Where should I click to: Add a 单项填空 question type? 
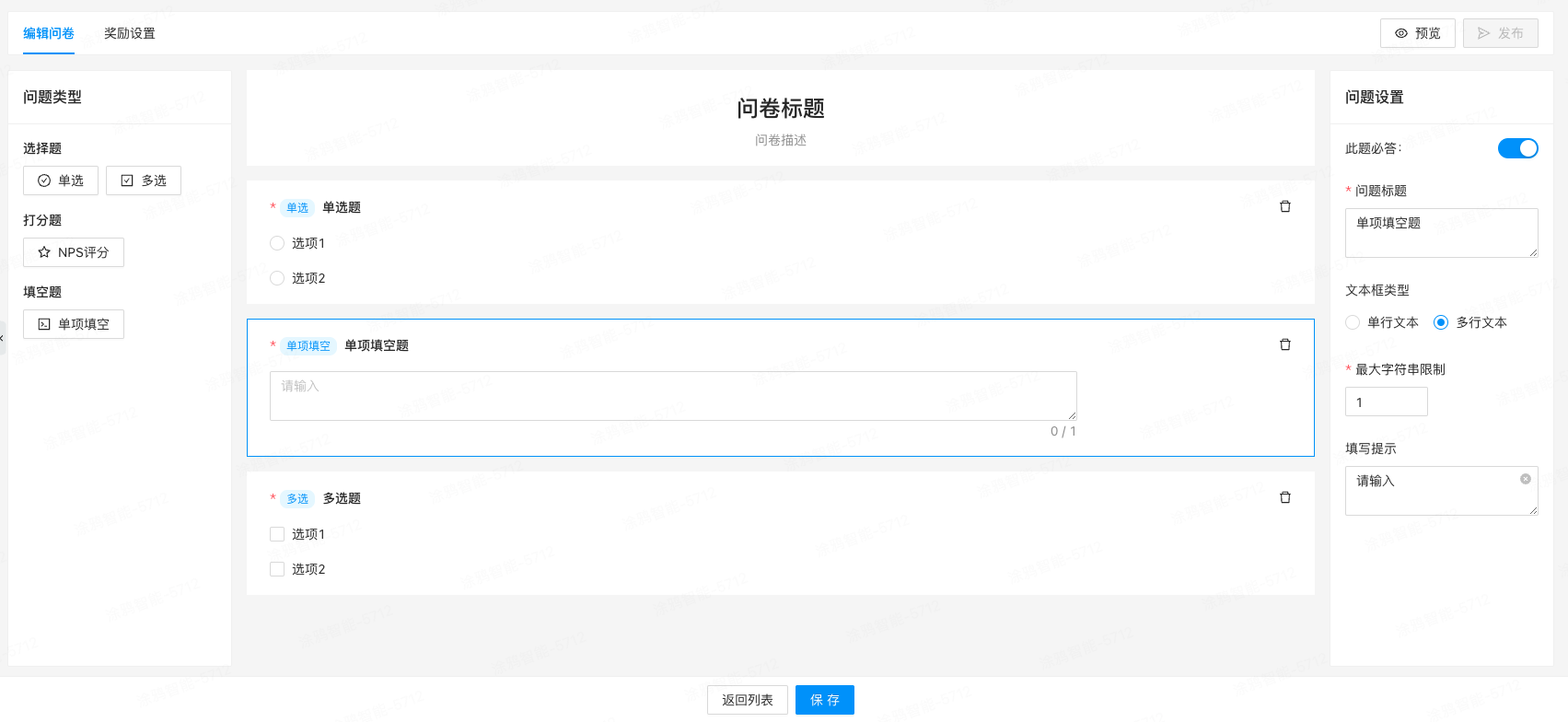(x=74, y=324)
